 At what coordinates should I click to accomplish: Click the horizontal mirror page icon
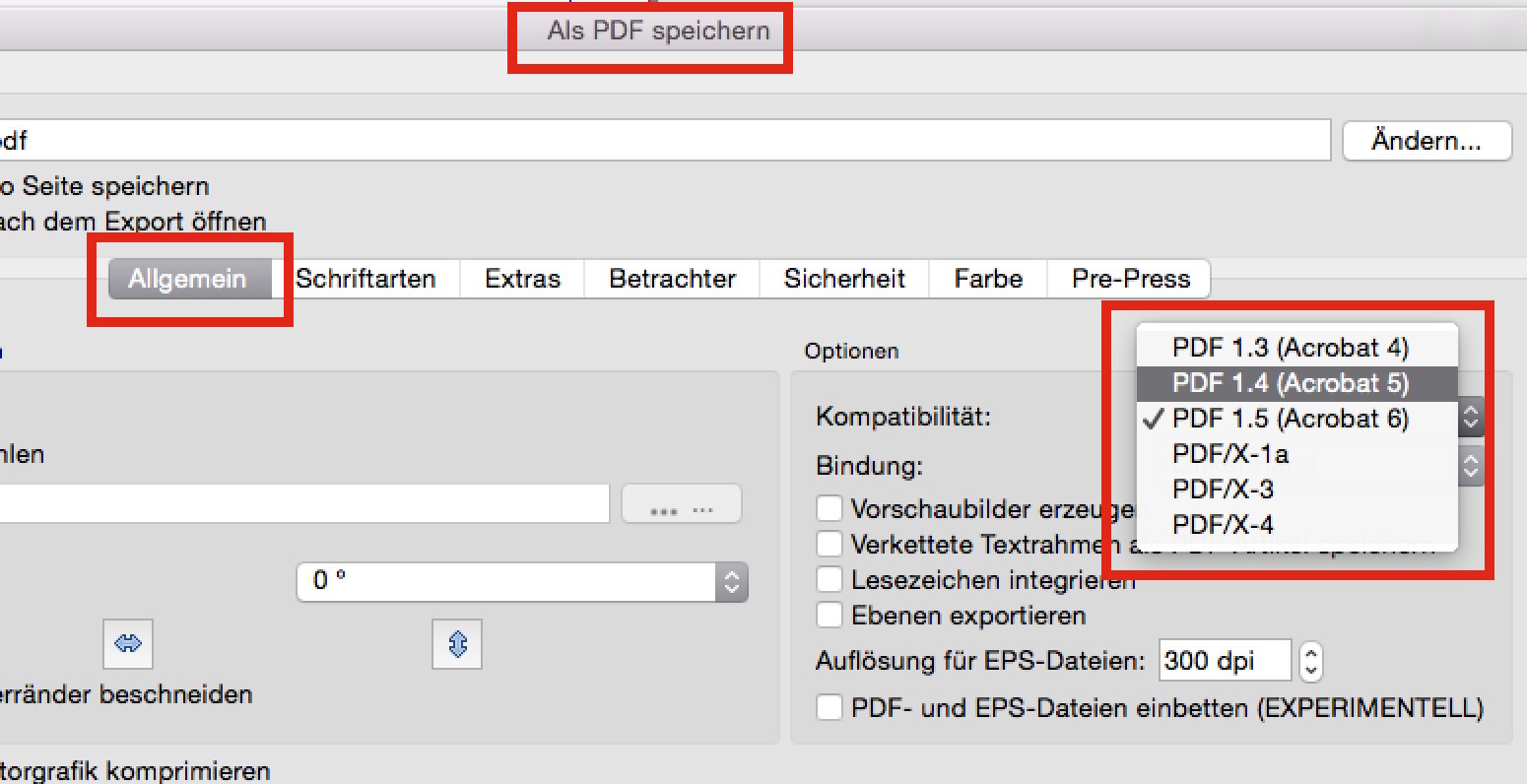pyautogui.click(x=128, y=644)
